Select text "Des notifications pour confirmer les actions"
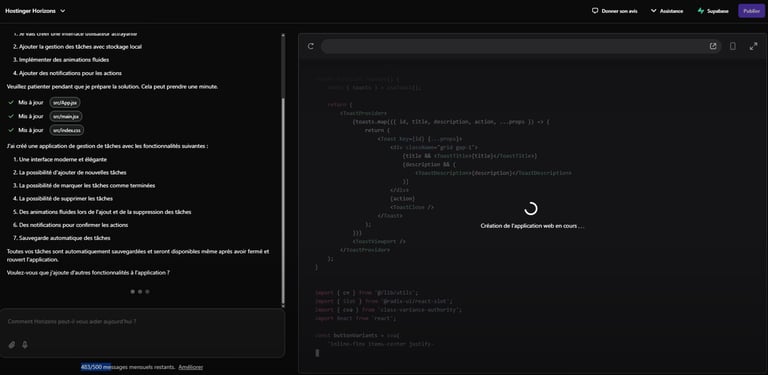Screen dimensions: 768x375 click(73, 225)
